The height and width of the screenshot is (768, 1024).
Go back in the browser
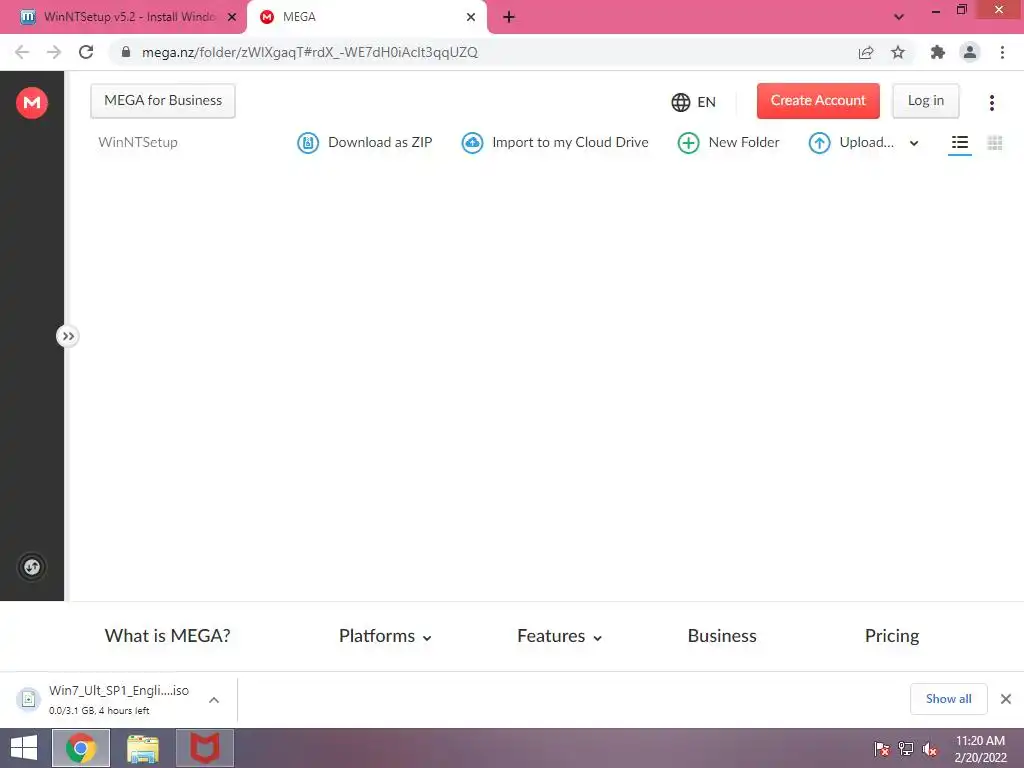[22, 52]
